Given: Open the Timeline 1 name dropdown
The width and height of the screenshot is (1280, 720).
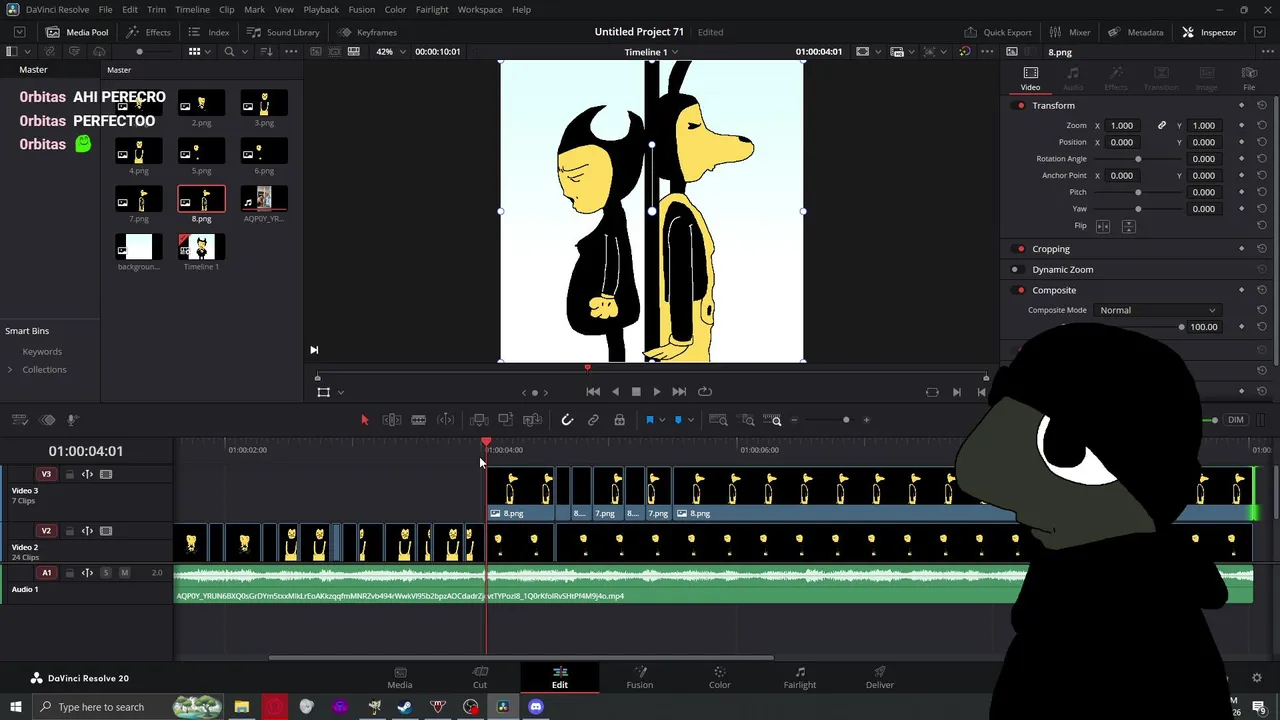Looking at the screenshot, I should pyautogui.click(x=651, y=52).
